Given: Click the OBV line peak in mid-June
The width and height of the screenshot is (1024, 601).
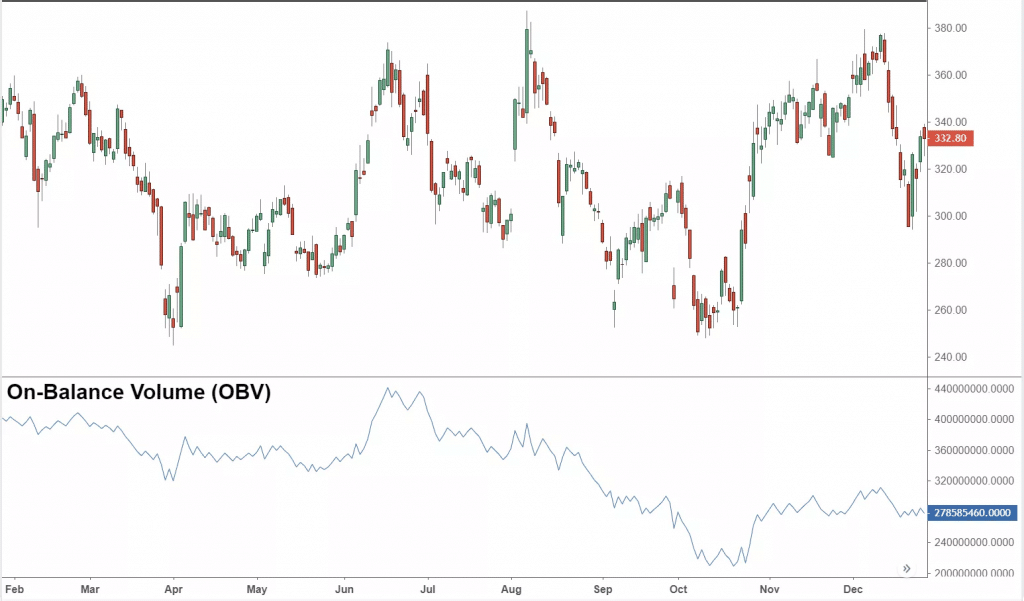Looking at the screenshot, I should [x=388, y=389].
